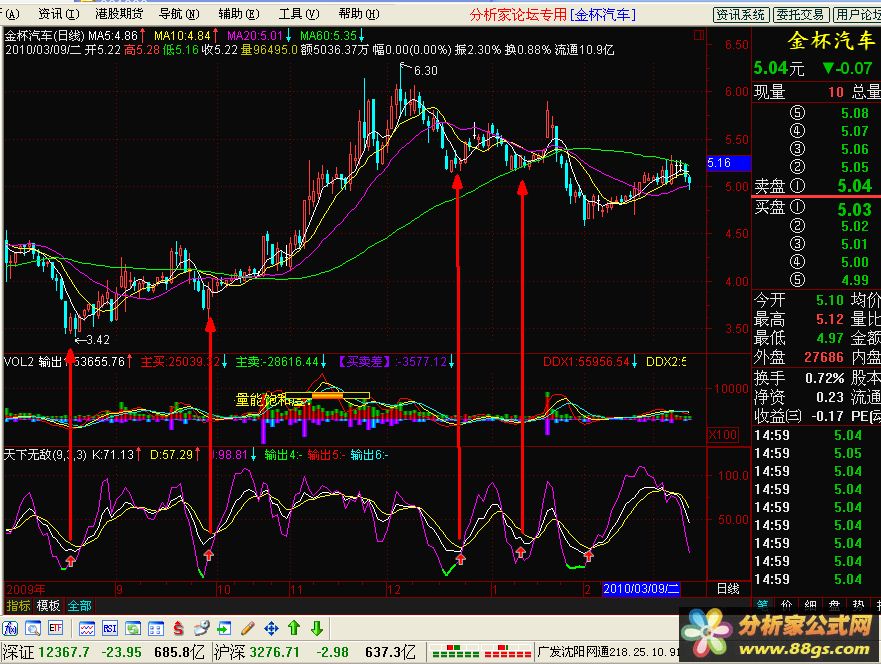
Task: Click the 沪深 index 3276.71 in status bar
Action: click(276, 652)
